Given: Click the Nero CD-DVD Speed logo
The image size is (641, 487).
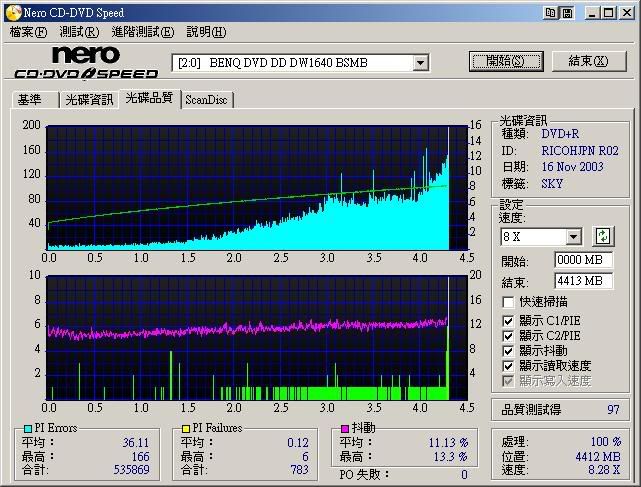Looking at the screenshot, I should (86, 62).
